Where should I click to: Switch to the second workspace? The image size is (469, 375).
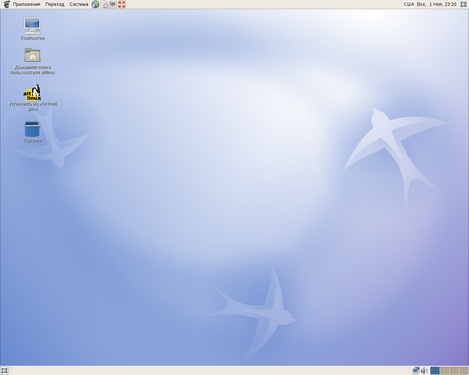click(x=444, y=370)
